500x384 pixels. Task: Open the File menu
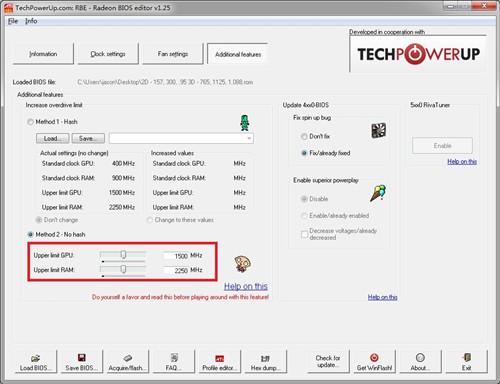tap(13, 21)
